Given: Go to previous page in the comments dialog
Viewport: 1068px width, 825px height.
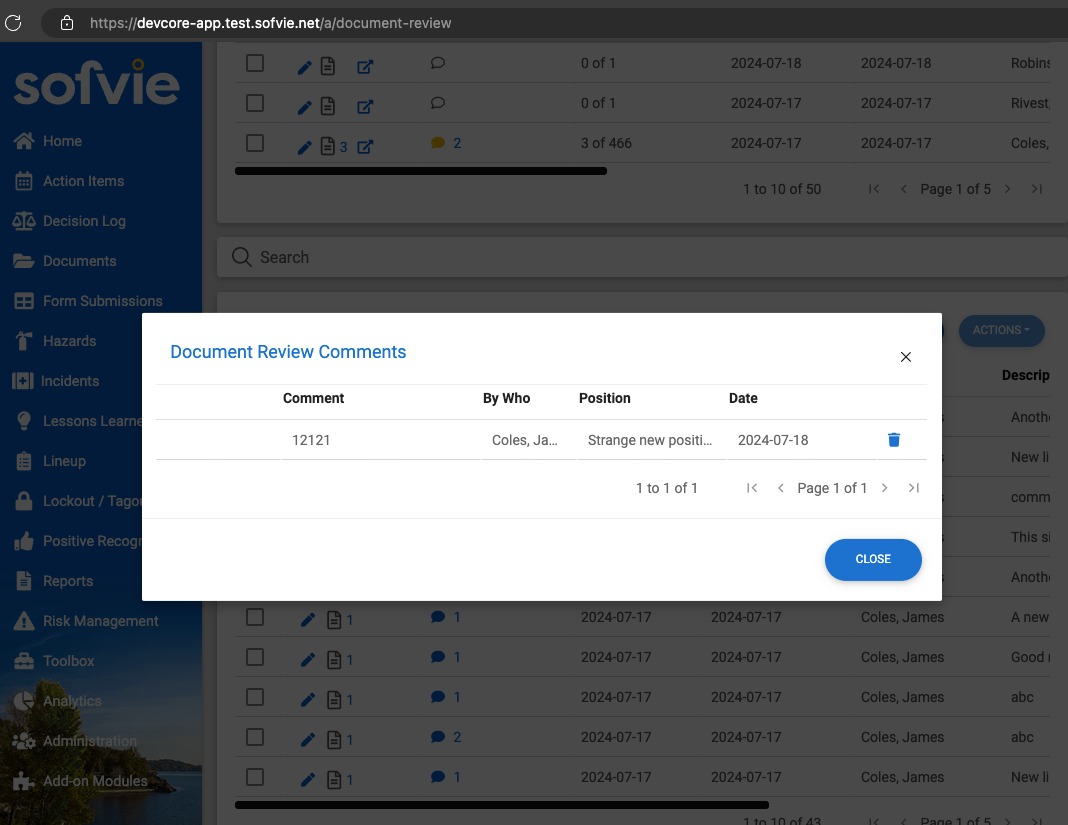Looking at the screenshot, I should (x=781, y=488).
